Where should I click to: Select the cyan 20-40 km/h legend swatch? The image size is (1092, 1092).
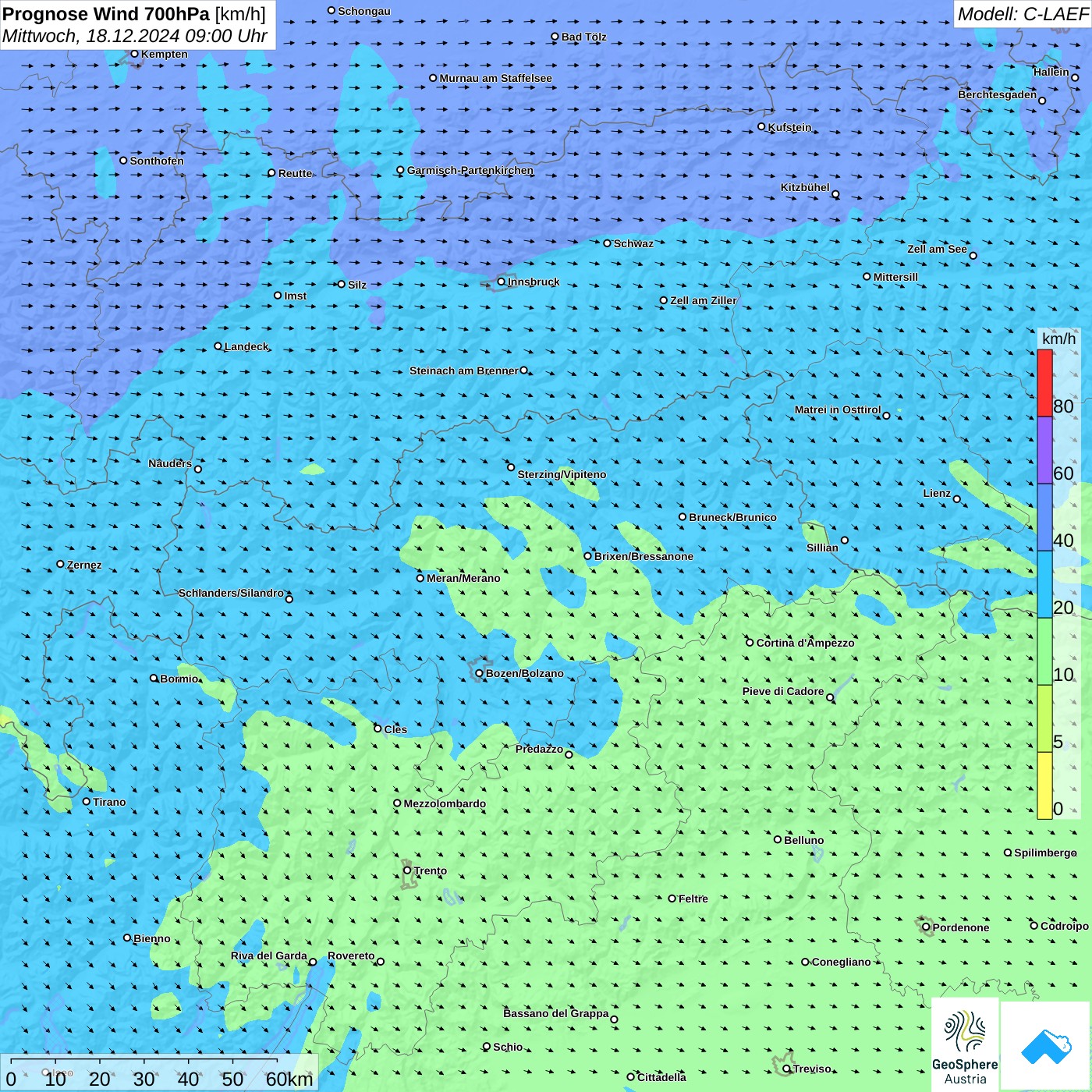(1044, 584)
